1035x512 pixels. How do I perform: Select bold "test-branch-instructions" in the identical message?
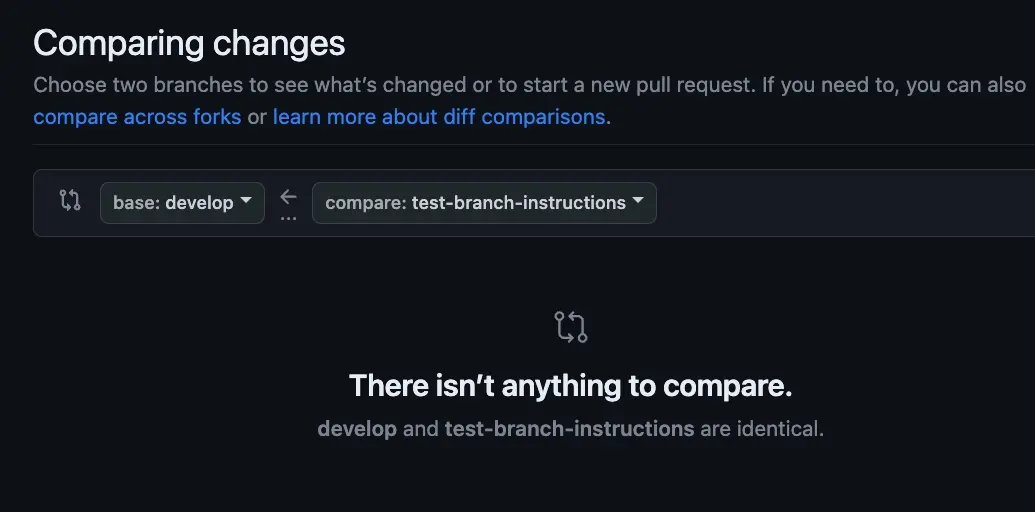coord(569,429)
